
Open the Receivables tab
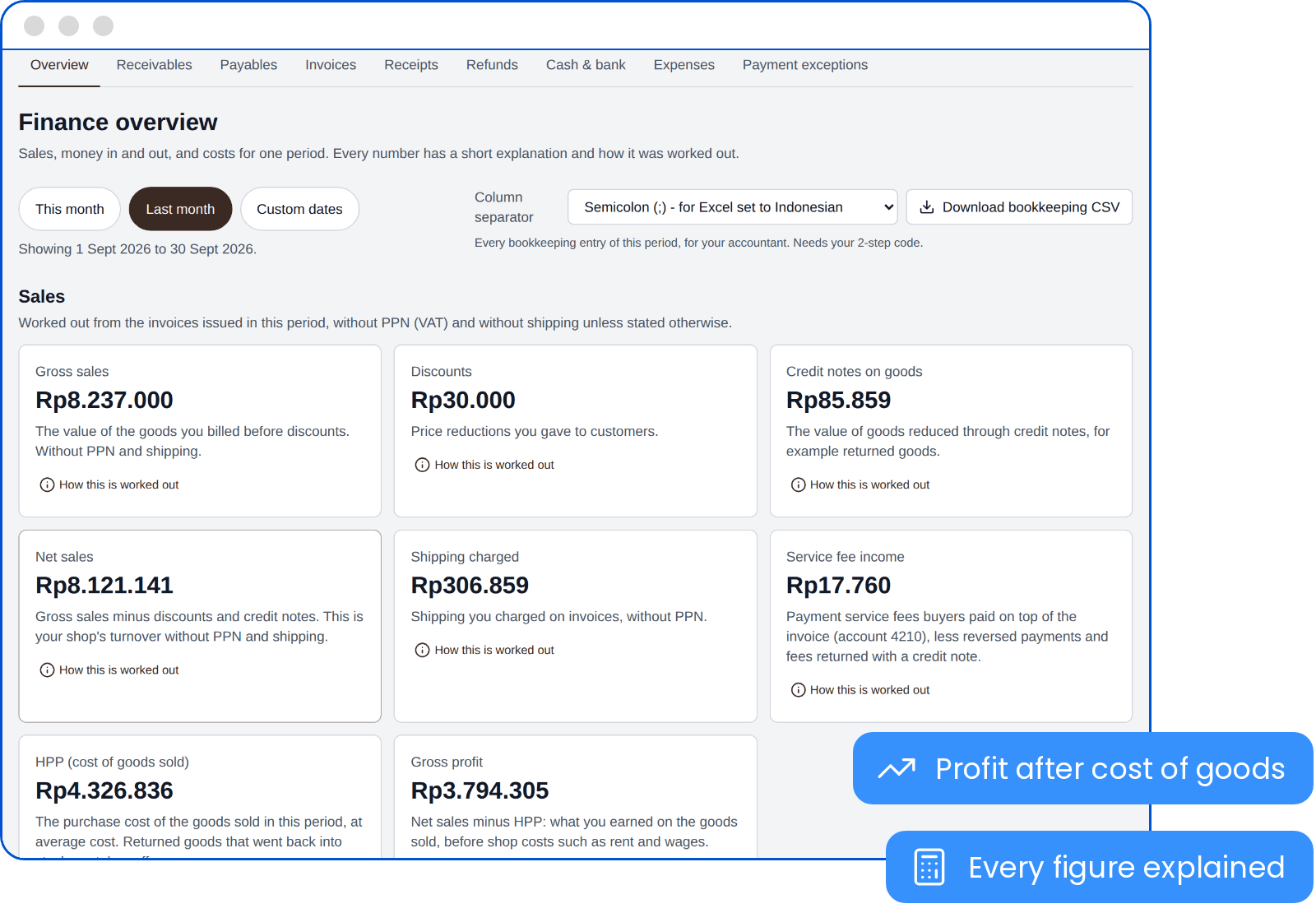pyautogui.click(x=154, y=65)
